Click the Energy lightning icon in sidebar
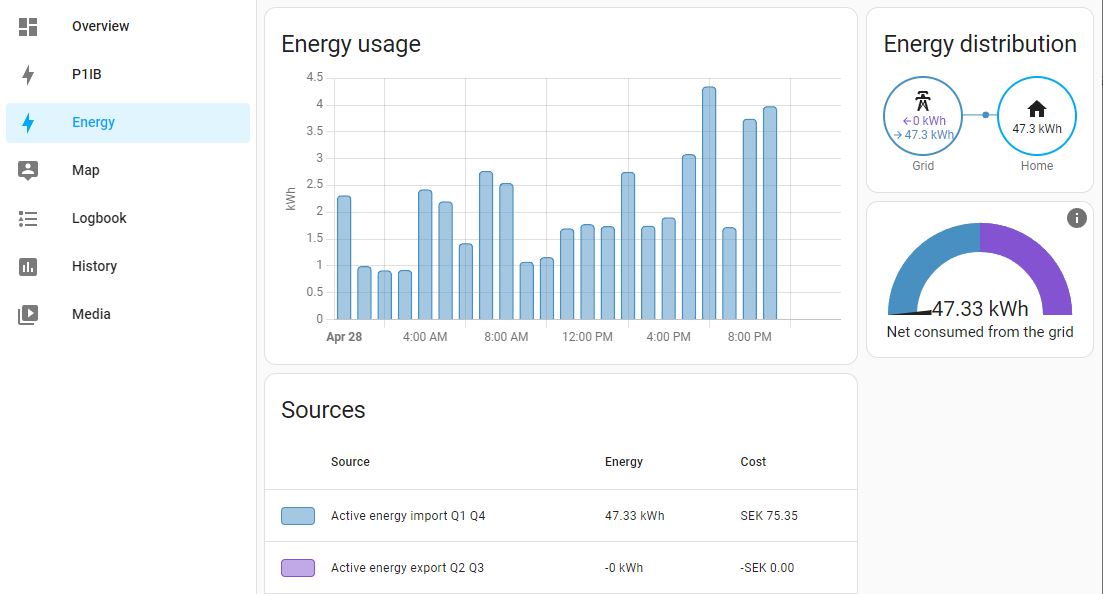This screenshot has width=1103, height=594. [x=28, y=123]
